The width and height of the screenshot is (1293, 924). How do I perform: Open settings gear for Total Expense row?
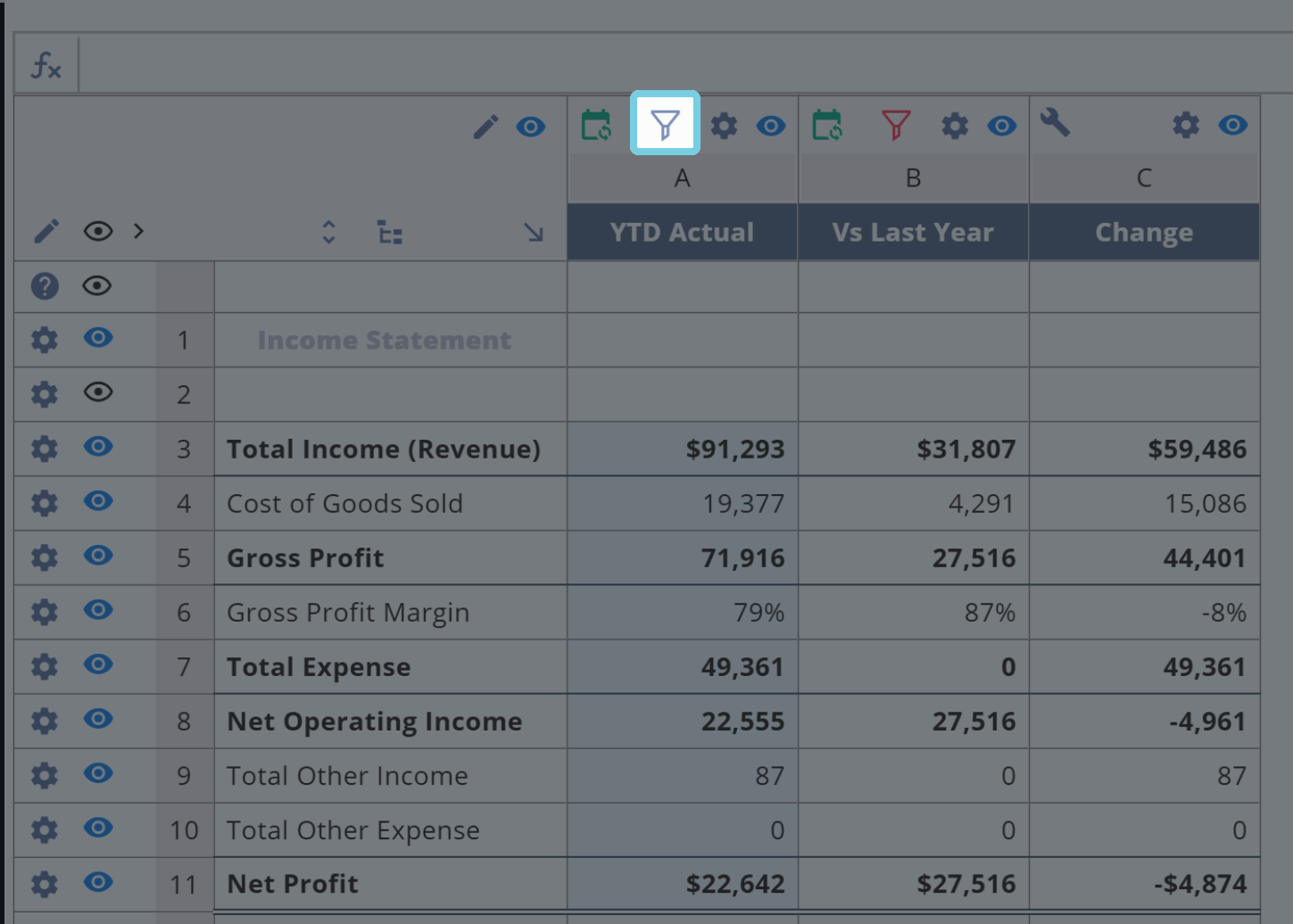tap(45, 666)
